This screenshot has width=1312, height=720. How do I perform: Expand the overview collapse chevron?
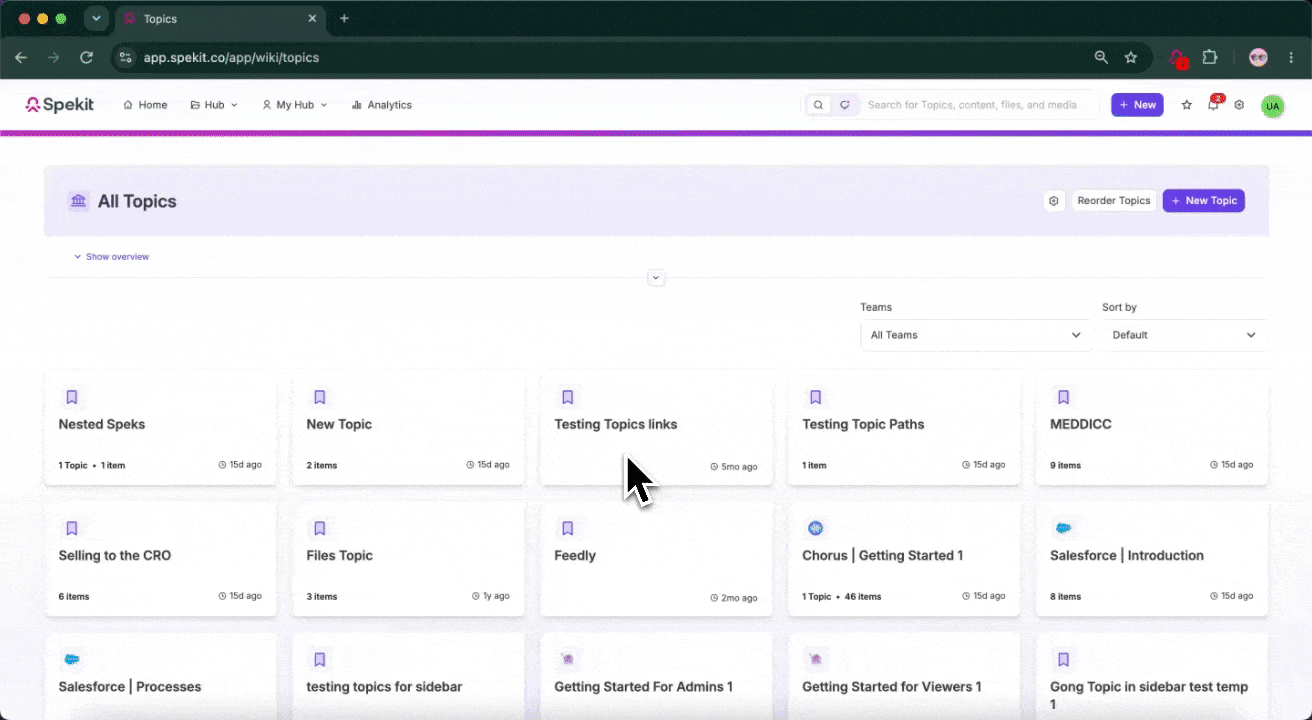[x=656, y=278]
